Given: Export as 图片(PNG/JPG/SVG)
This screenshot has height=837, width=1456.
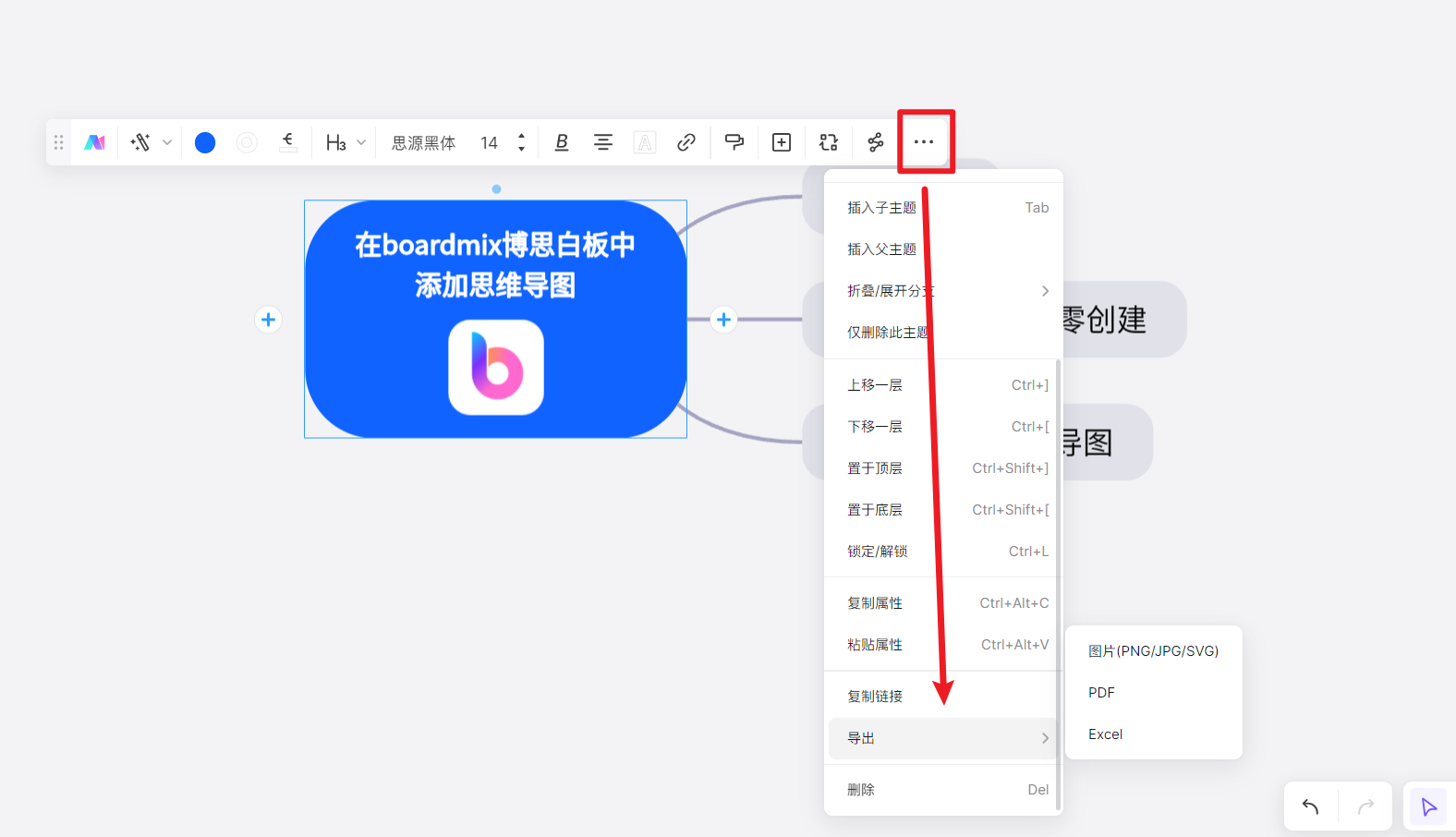Looking at the screenshot, I should [x=1153, y=651].
